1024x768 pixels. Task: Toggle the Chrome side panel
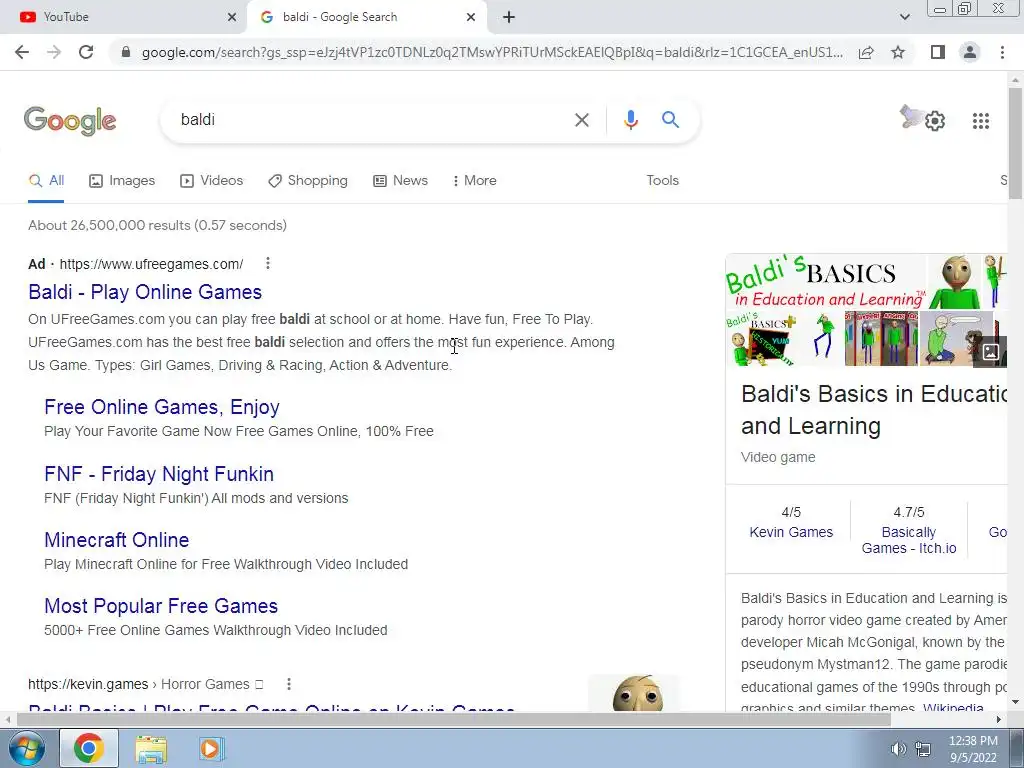click(x=938, y=52)
